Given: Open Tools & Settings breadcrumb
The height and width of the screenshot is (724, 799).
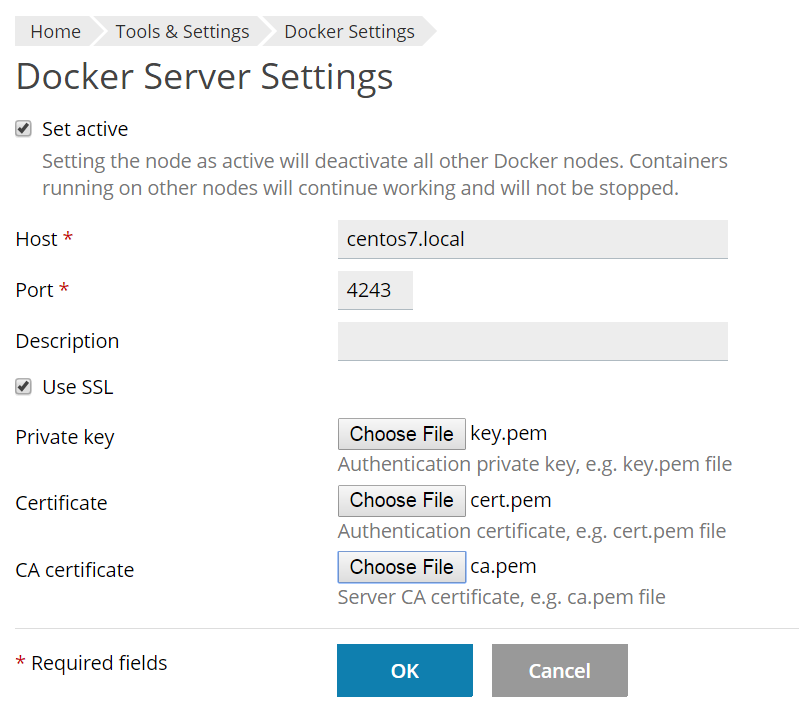Looking at the screenshot, I should (182, 32).
